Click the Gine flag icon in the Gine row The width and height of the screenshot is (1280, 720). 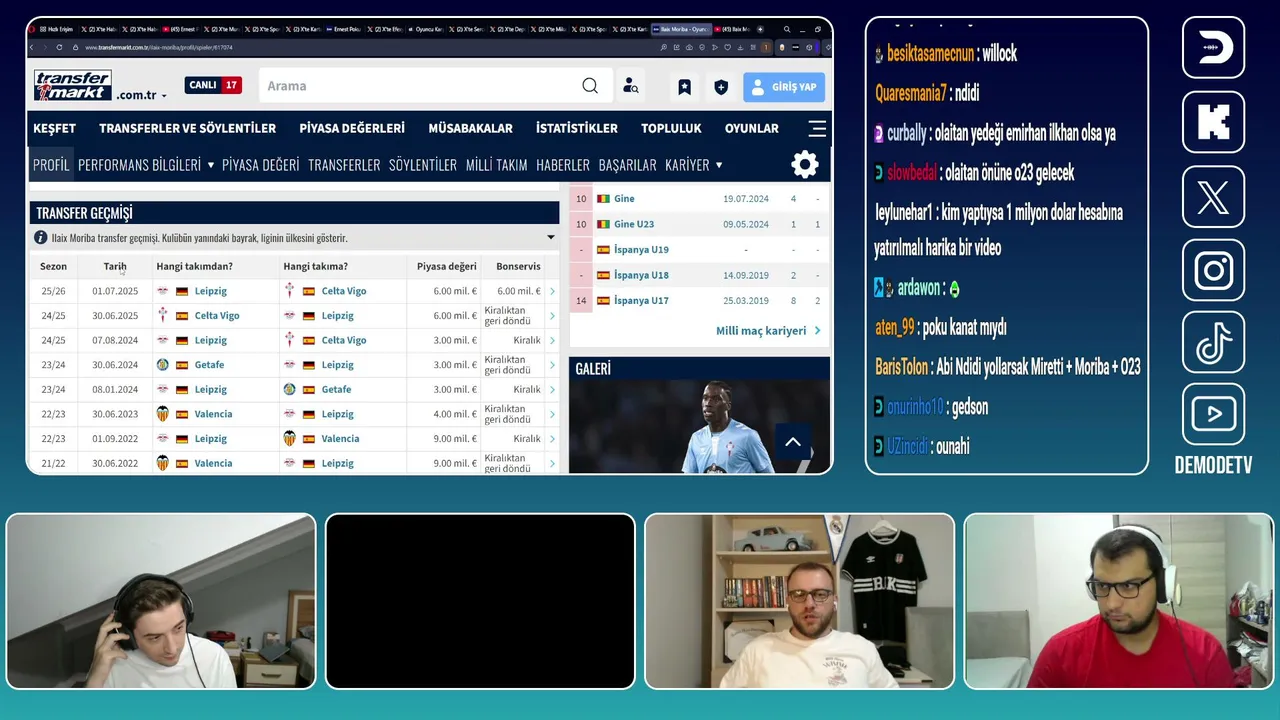point(603,199)
